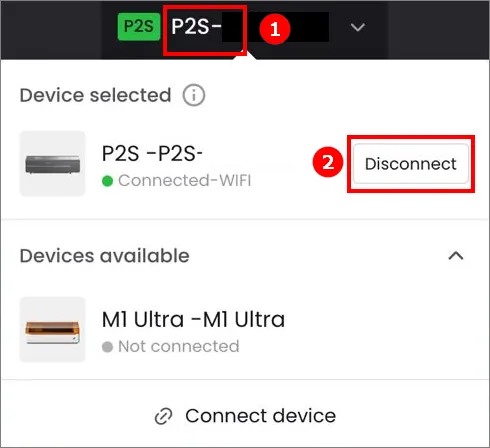Select the P2S -P2S- device name label
Screen dimensions: 490x448
click(152, 154)
